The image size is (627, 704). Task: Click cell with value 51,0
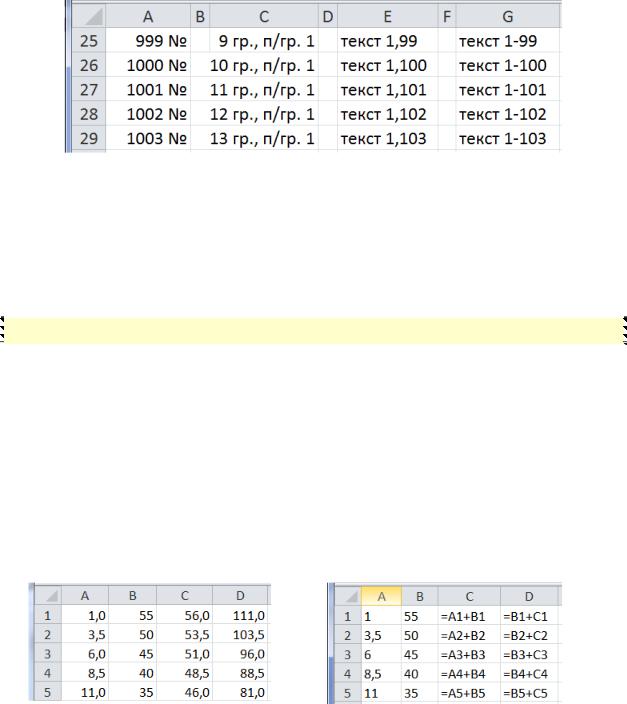pos(185,654)
